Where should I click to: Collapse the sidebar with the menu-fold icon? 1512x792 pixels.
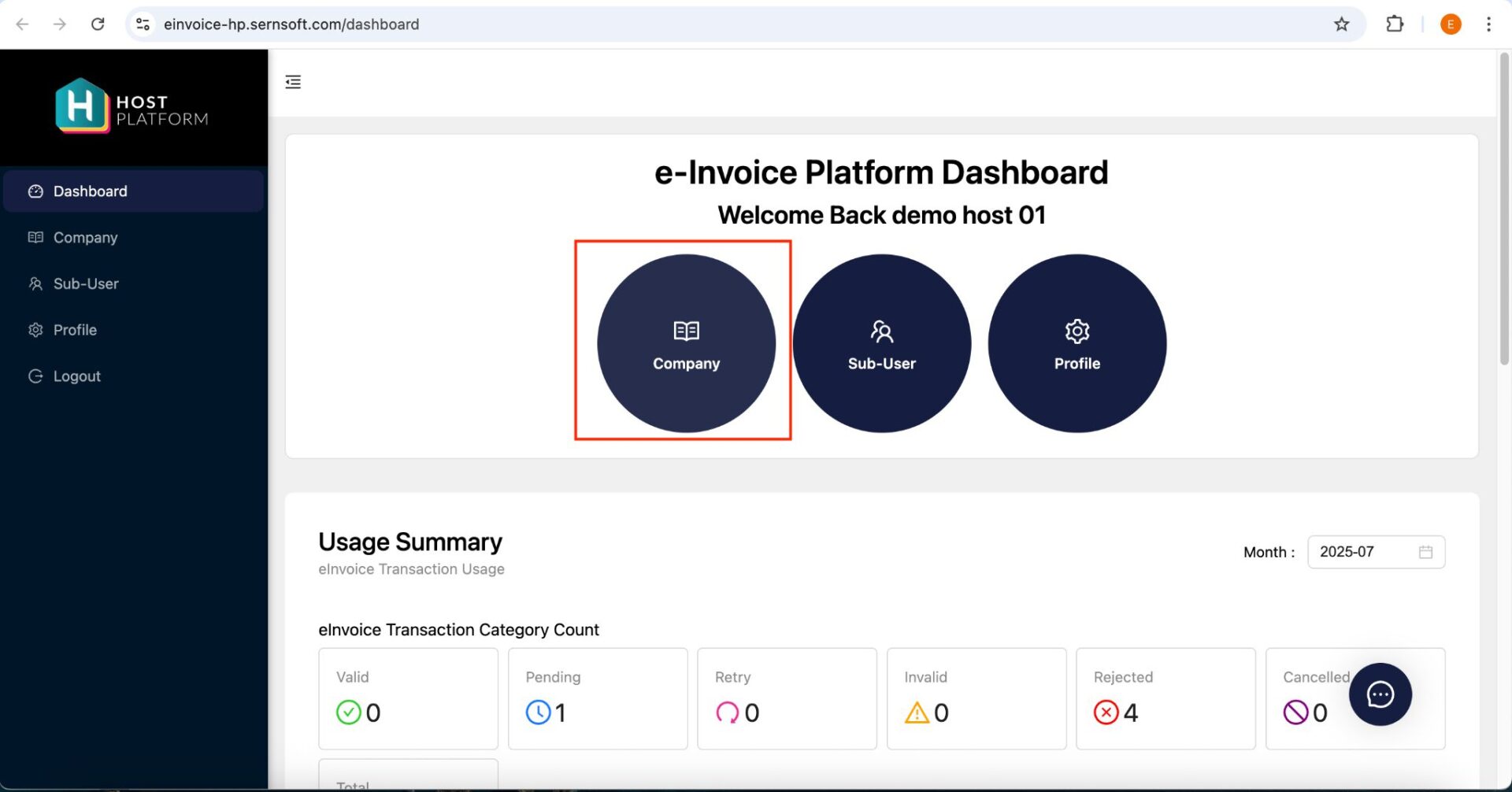coord(293,82)
